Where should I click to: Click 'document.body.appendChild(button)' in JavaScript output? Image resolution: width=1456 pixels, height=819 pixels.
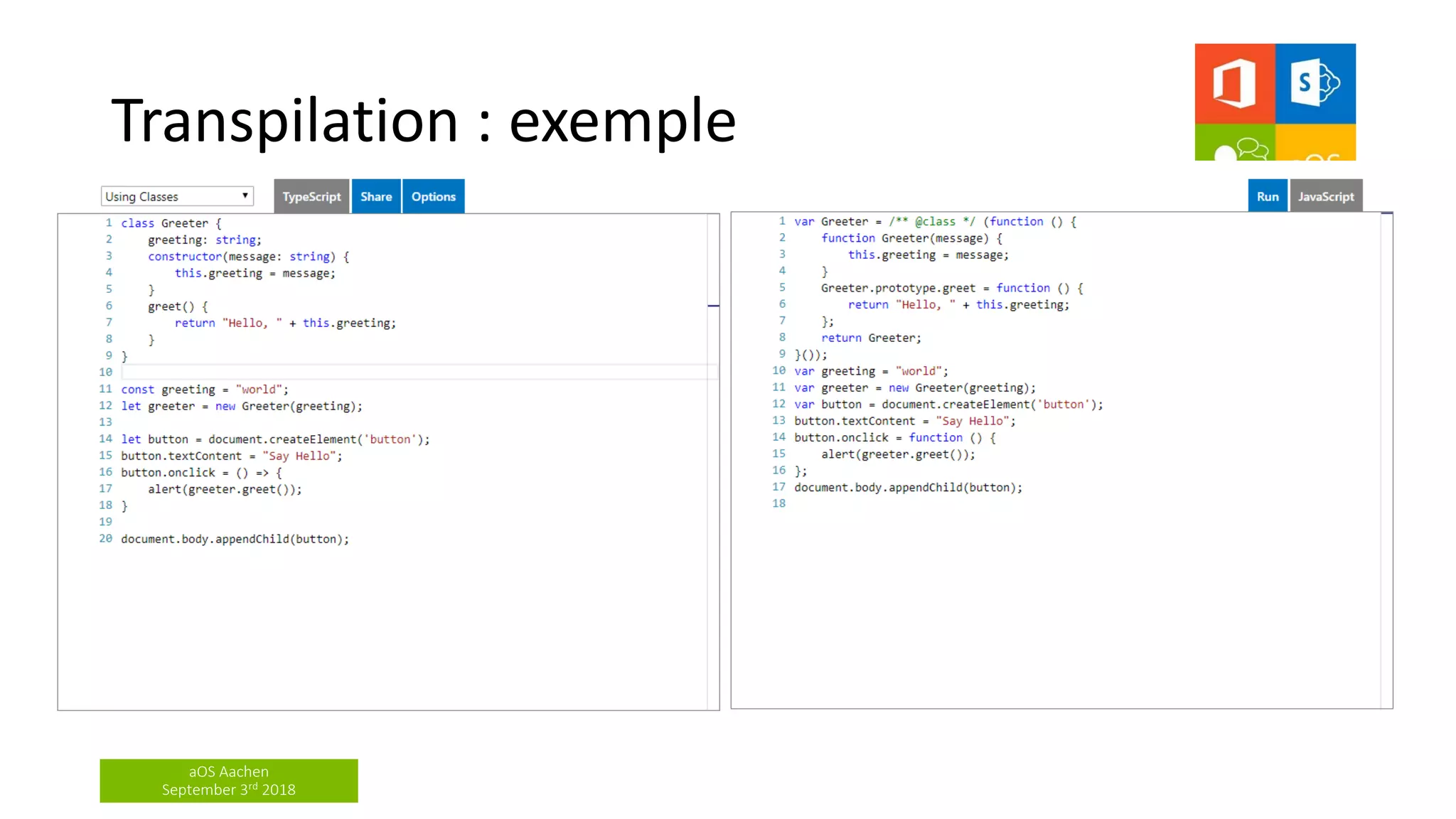click(908, 488)
